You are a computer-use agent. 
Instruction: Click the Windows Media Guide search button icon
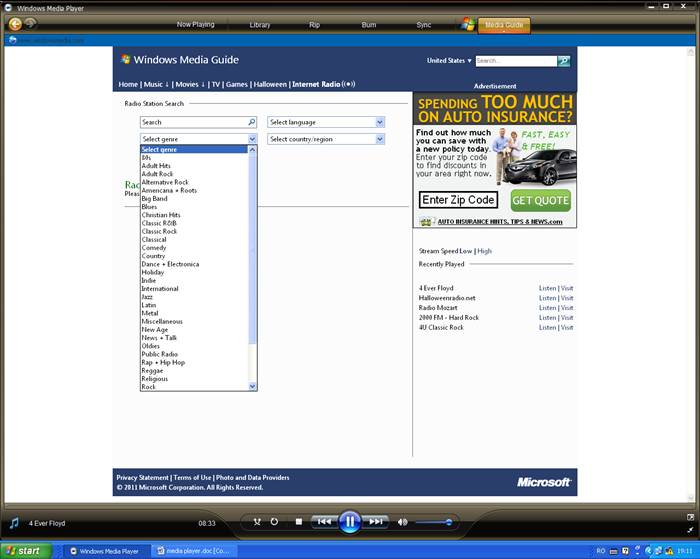coord(564,61)
